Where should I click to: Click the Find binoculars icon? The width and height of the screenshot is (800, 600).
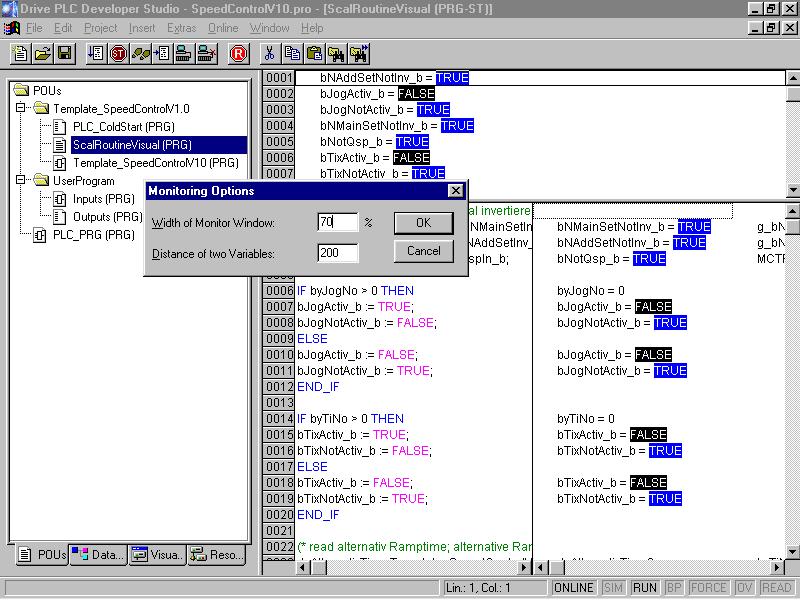tap(336, 54)
